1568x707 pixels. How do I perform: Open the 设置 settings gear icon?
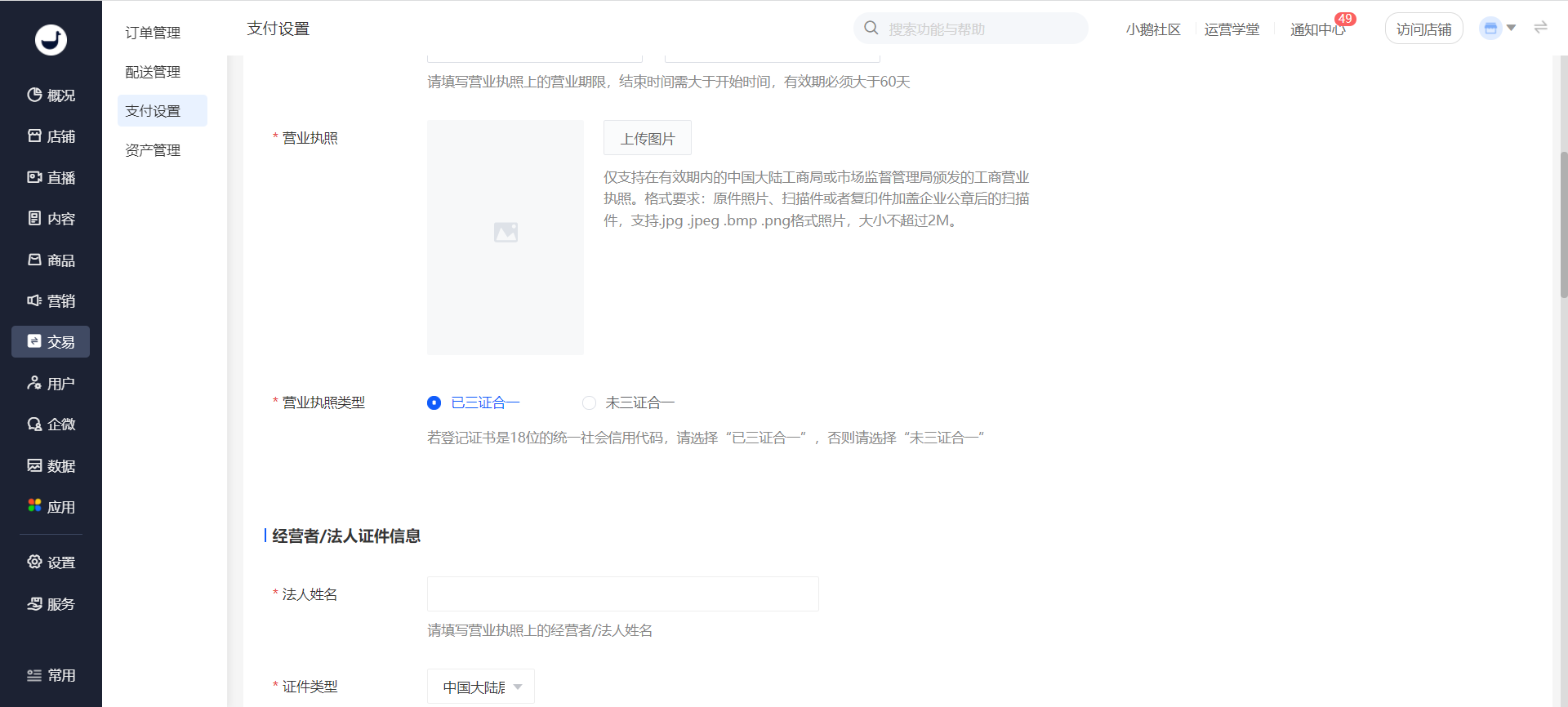34,562
